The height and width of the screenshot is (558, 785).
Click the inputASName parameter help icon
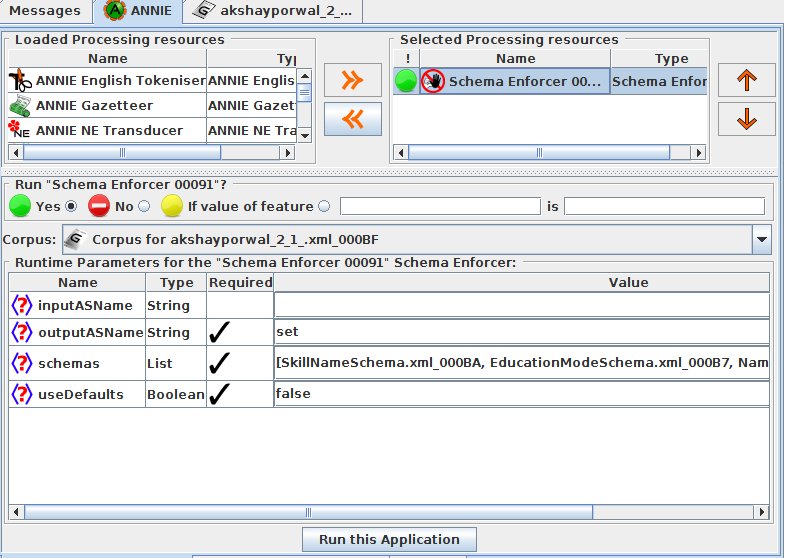point(22,305)
